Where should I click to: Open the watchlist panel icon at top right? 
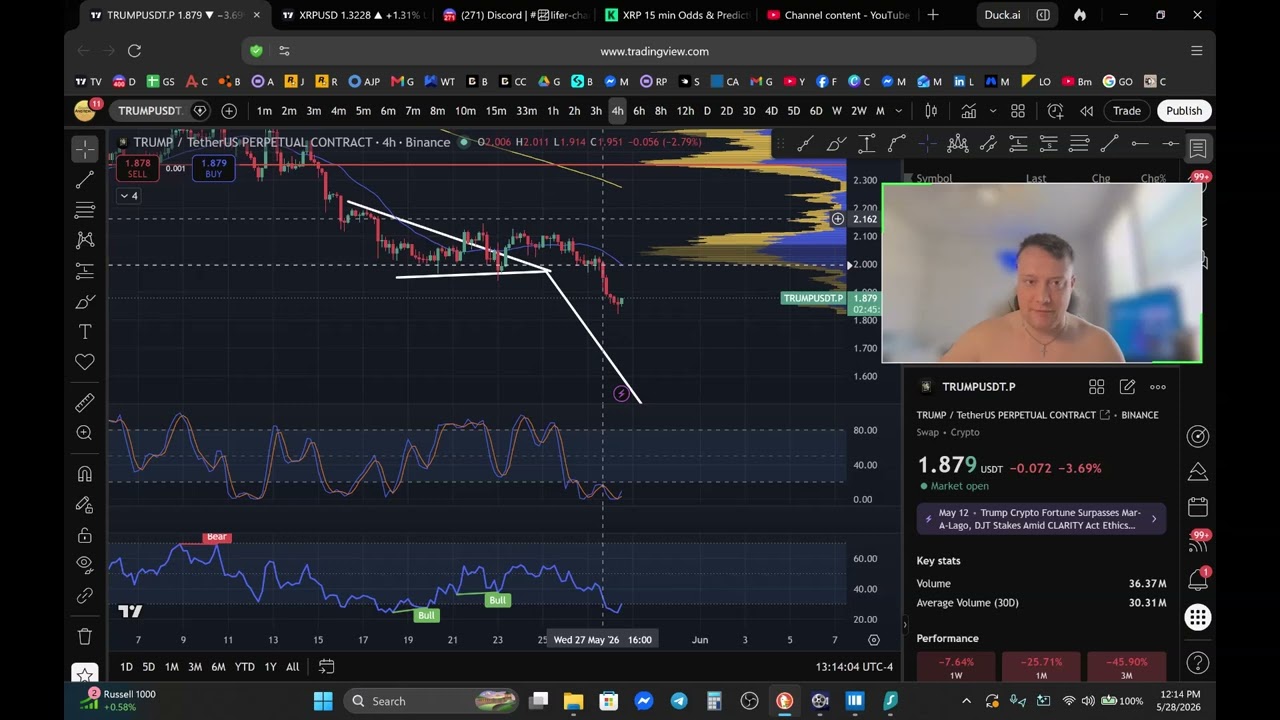pos(1197,149)
